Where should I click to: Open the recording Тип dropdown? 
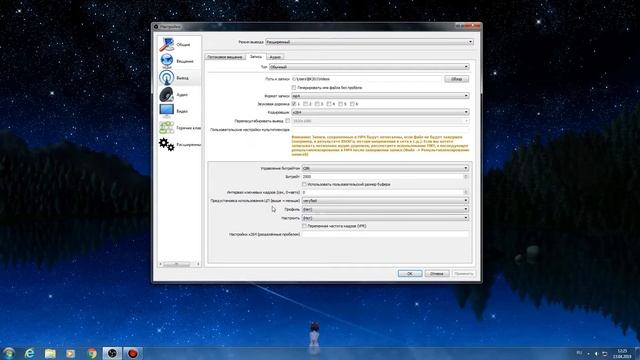tap(369, 67)
